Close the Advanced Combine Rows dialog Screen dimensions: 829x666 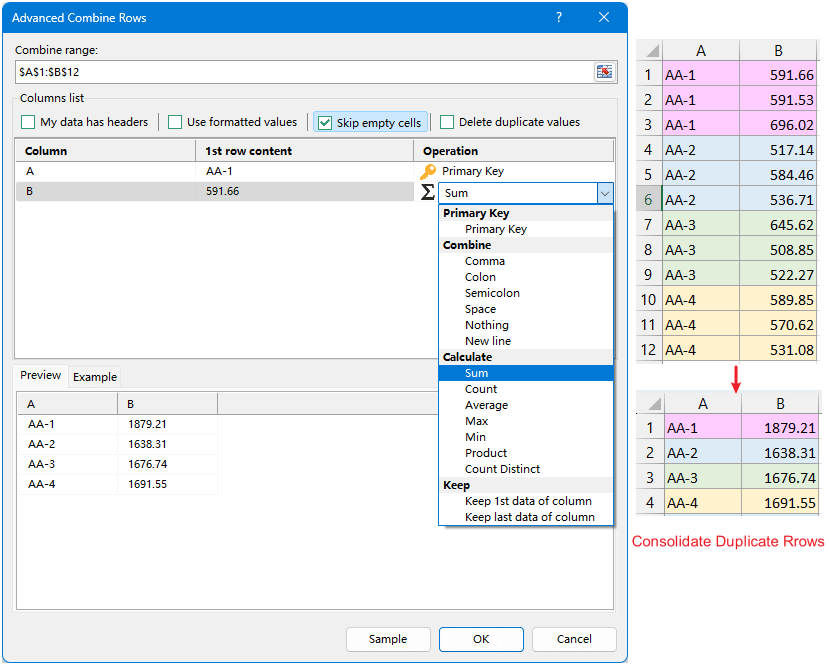(x=604, y=17)
